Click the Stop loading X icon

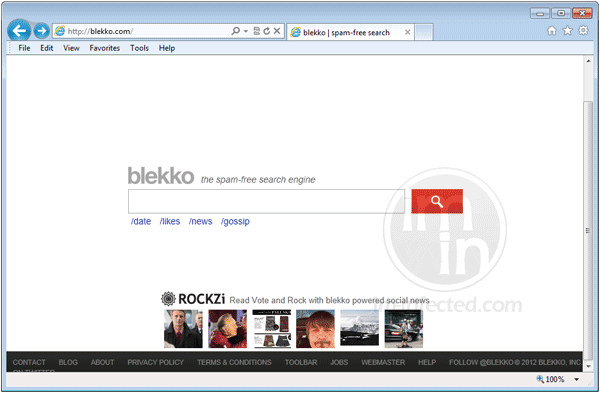pyautogui.click(x=277, y=31)
